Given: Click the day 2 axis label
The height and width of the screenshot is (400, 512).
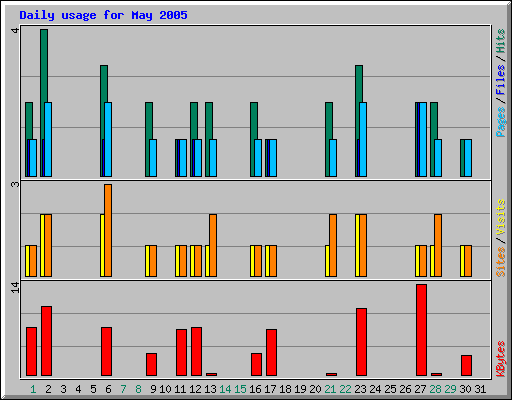Looking at the screenshot, I should [x=48, y=389].
